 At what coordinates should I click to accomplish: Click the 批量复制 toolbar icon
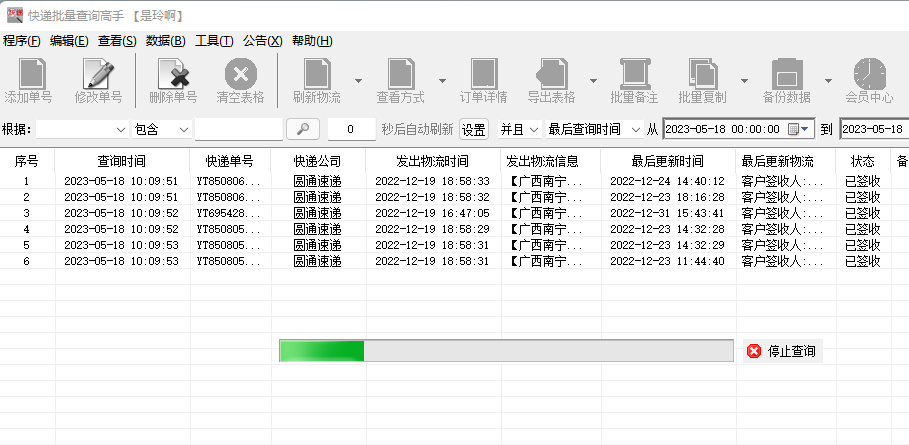(x=703, y=74)
